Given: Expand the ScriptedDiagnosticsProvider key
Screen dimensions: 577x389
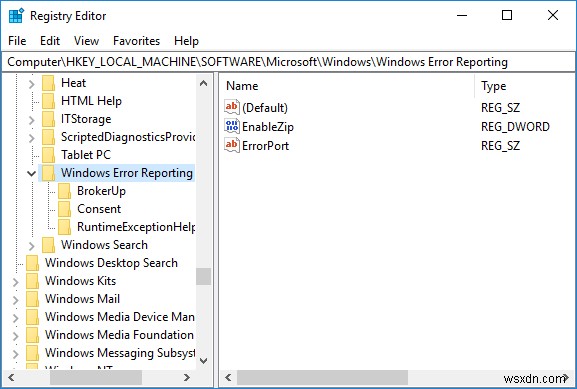Looking at the screenshot, I should pos(32,138).
